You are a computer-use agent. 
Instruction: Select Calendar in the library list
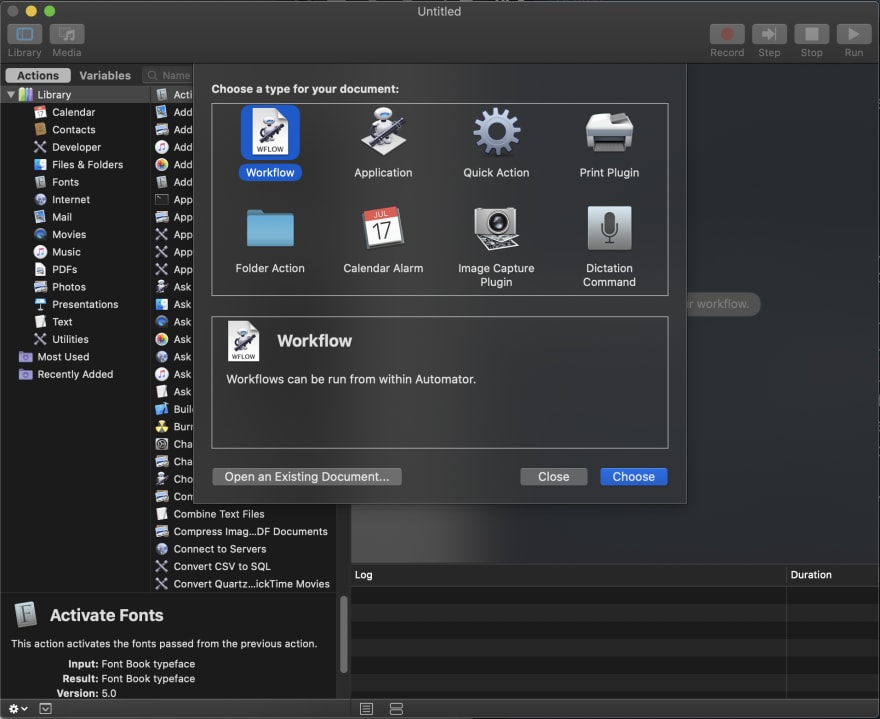(74, 112)
